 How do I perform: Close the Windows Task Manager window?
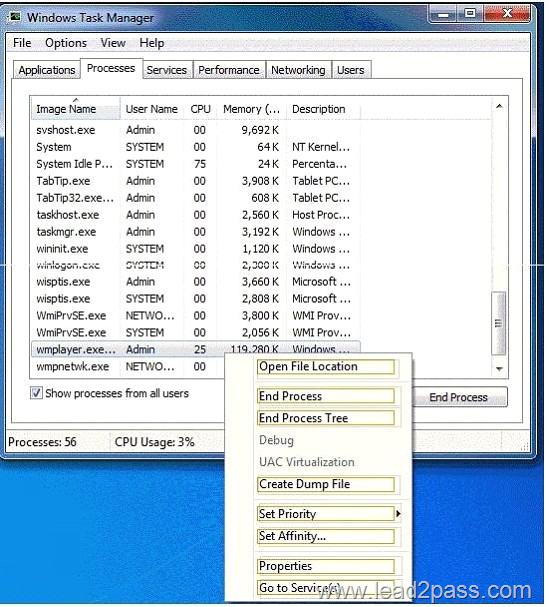tap(506, 14)
